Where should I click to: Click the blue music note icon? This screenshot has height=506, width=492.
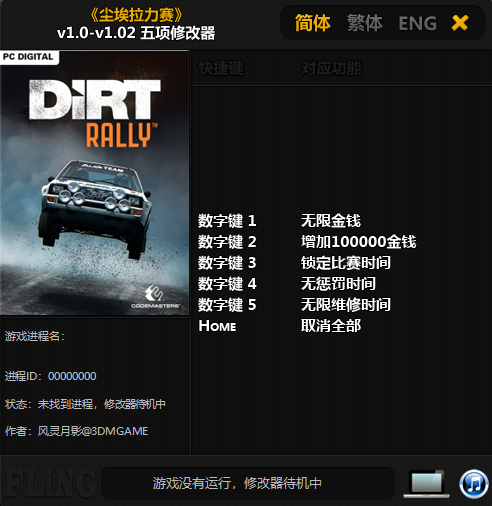coord(474,484)
